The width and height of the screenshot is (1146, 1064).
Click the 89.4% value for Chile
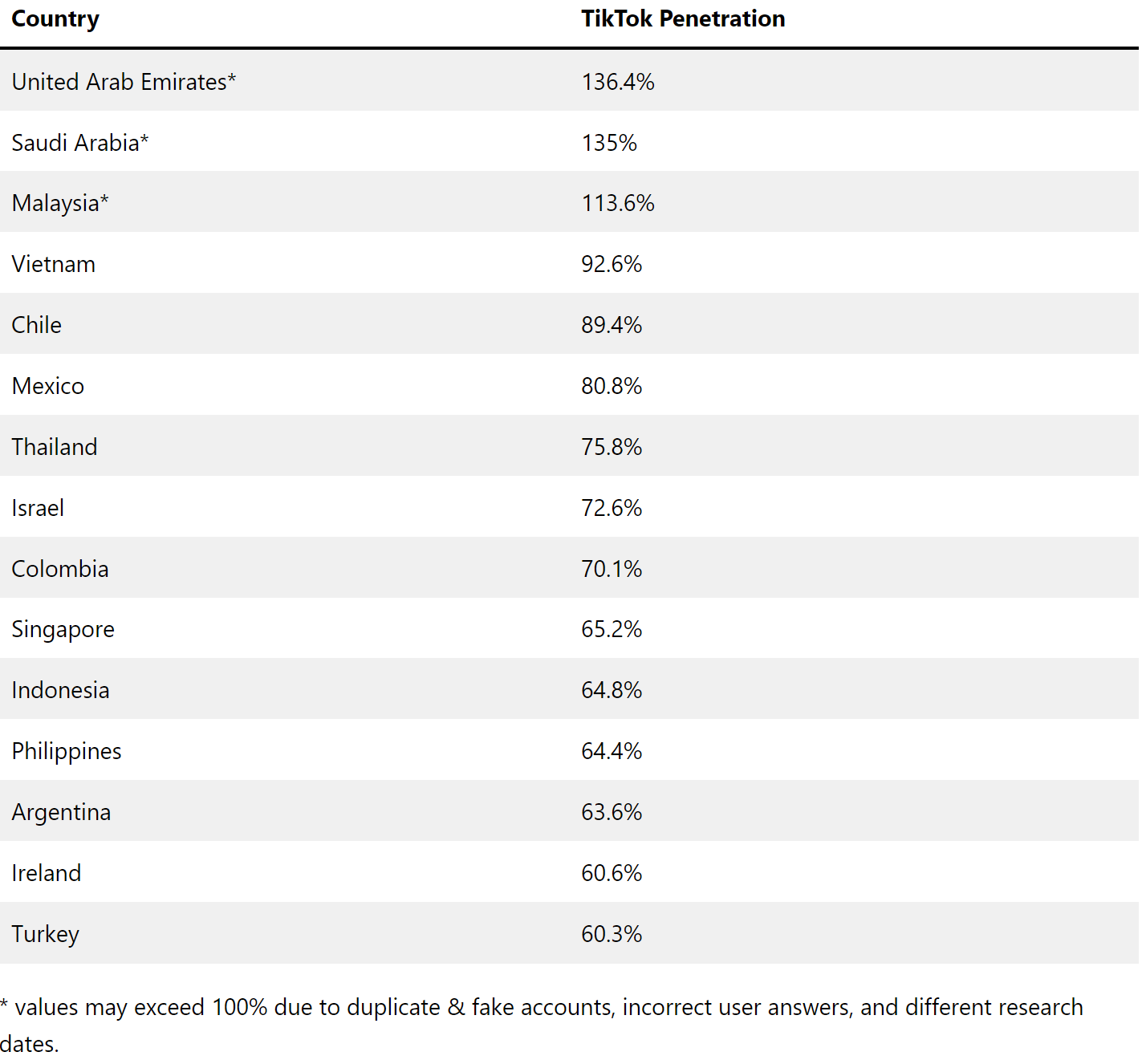point(612,326)
